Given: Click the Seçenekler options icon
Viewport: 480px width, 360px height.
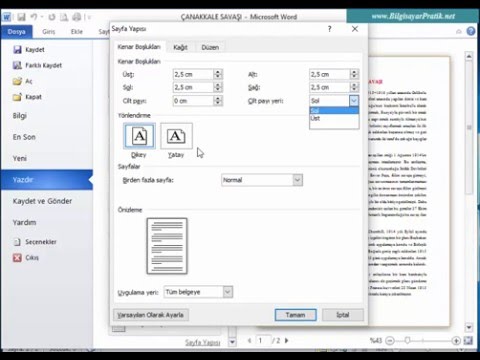Looking at the screenshot, I should (17, 242).
